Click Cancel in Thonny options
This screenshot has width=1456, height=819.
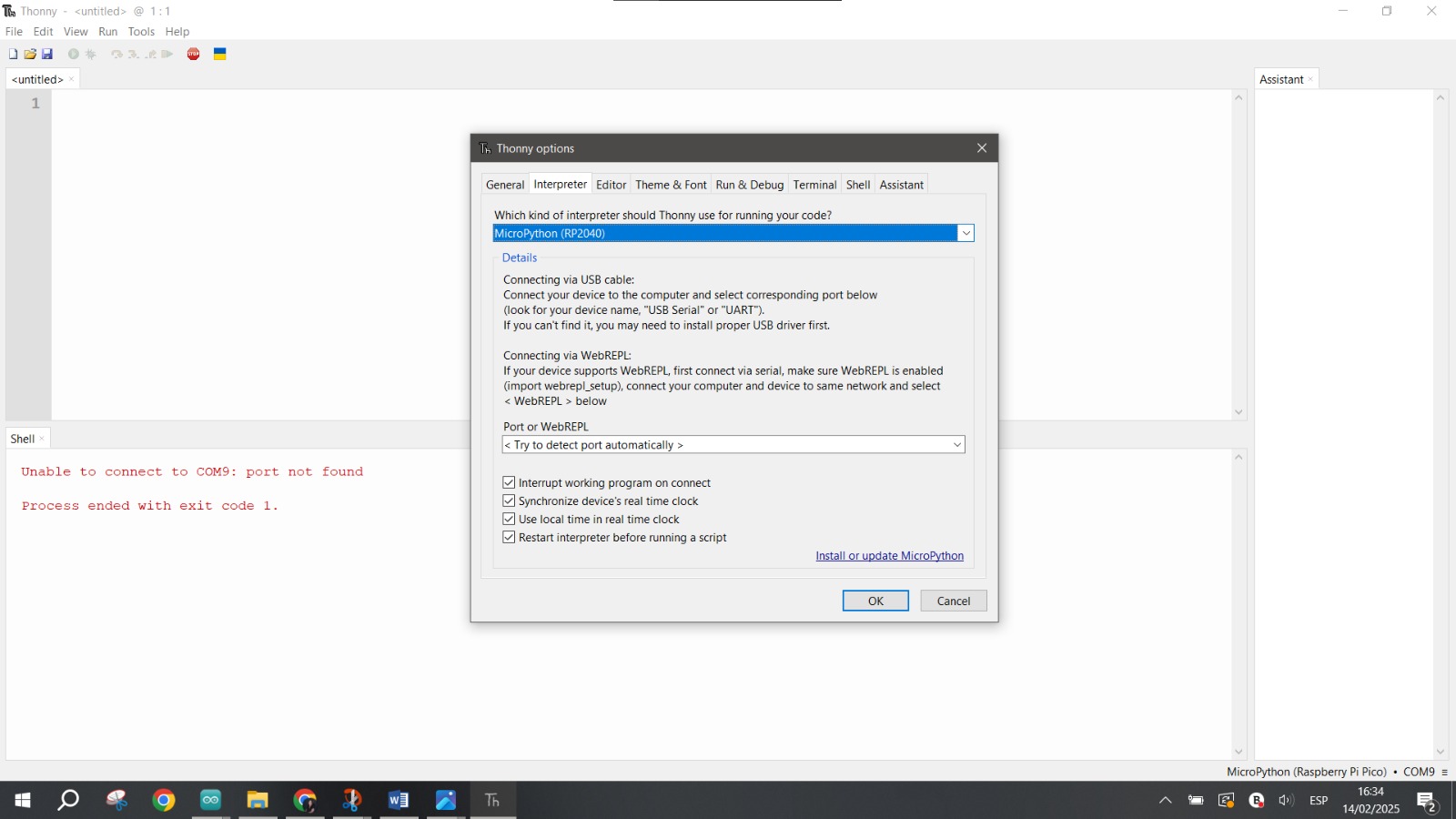[954, 601]
